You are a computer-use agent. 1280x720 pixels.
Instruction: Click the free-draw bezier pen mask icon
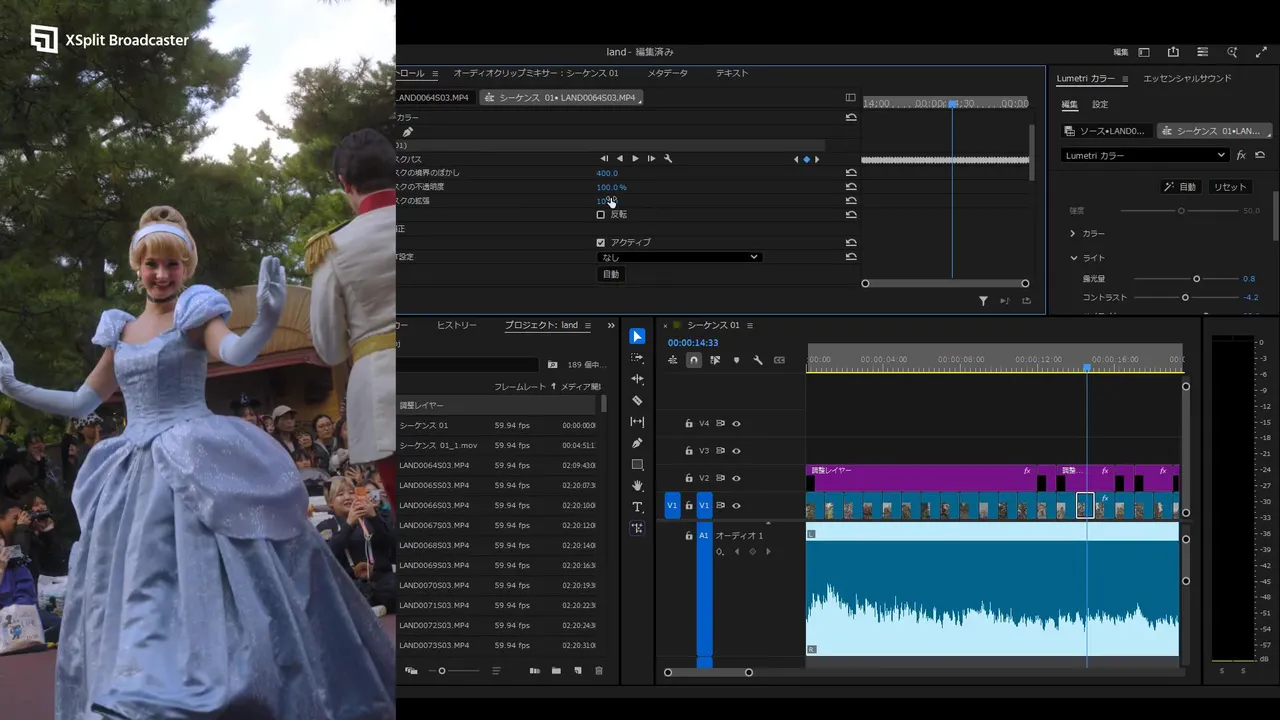tap(407, 132)
